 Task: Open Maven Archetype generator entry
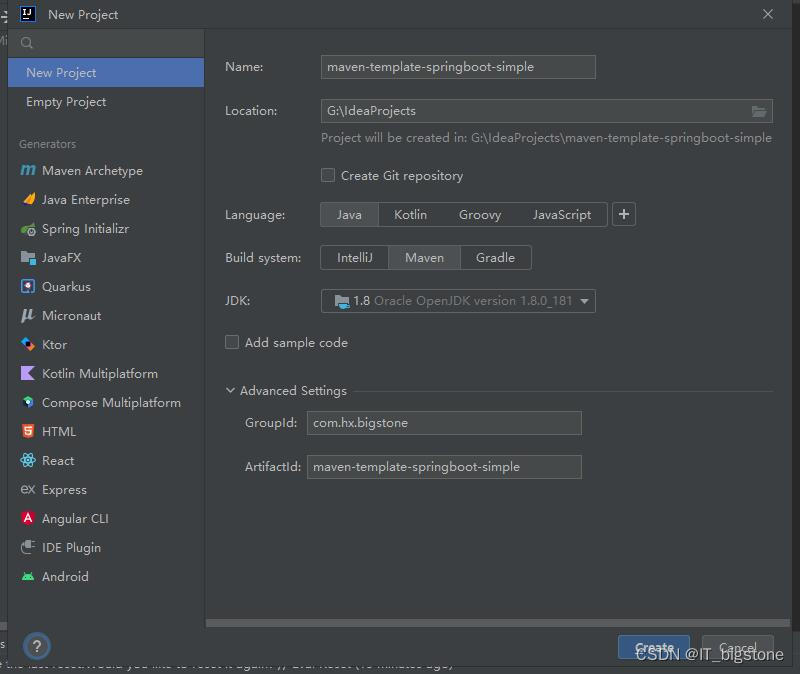(x=106, y=170)
